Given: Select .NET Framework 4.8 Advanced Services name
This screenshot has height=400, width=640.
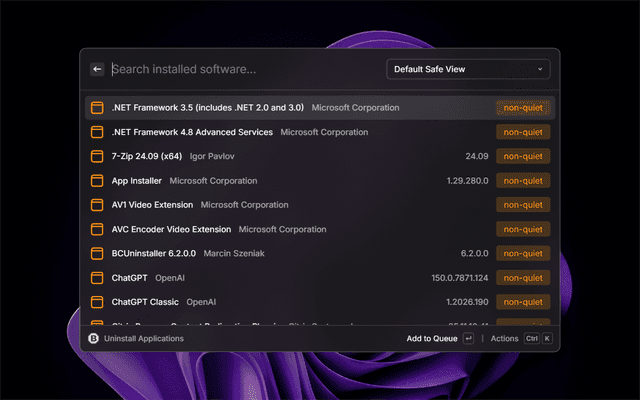Looking at the screenshot, I should click(x=192, y=132).
